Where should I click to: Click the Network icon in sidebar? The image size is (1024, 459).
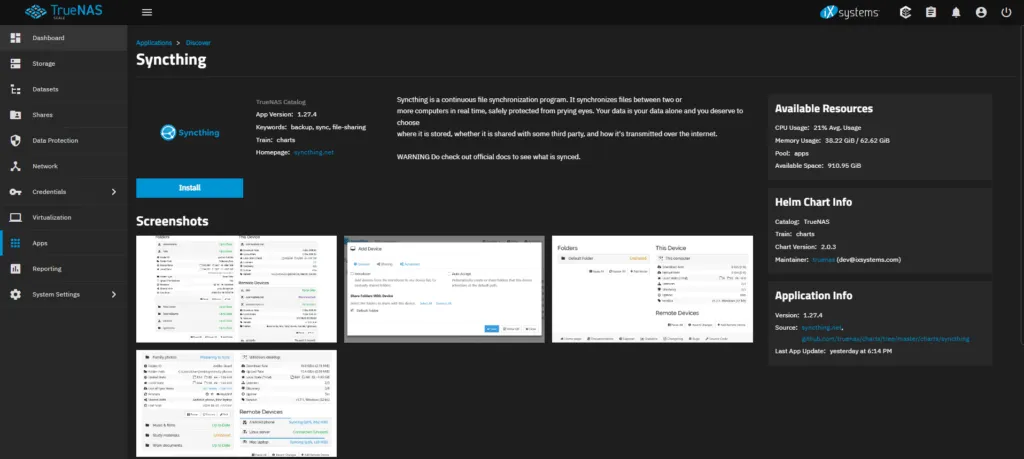[16, 166]
